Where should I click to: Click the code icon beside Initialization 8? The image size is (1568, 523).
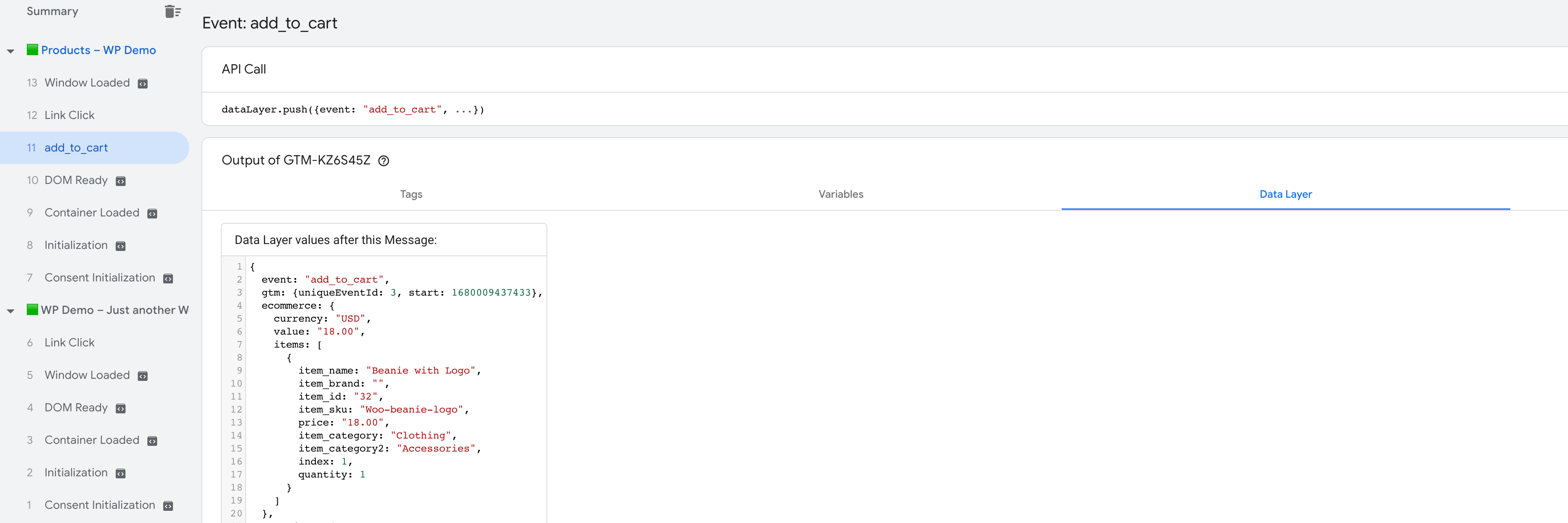(120, 246)
